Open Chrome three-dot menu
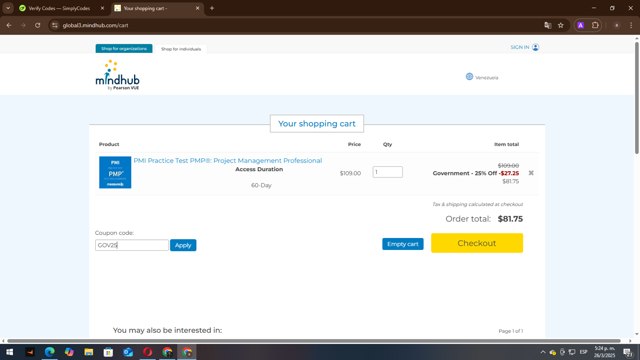The height and width of the screenshot is (360, 640). pyautogui.click(x=631, y=25)
